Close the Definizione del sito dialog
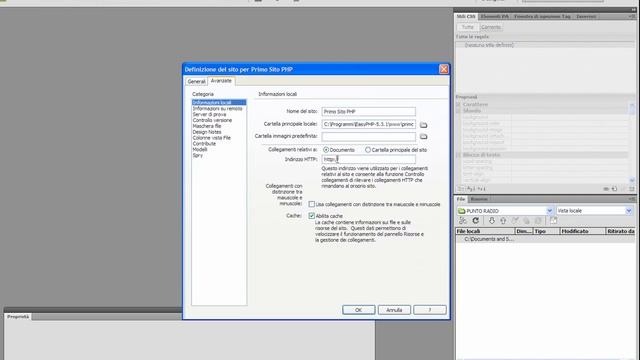Screen dimensions: 640x360 click(443, 69)
